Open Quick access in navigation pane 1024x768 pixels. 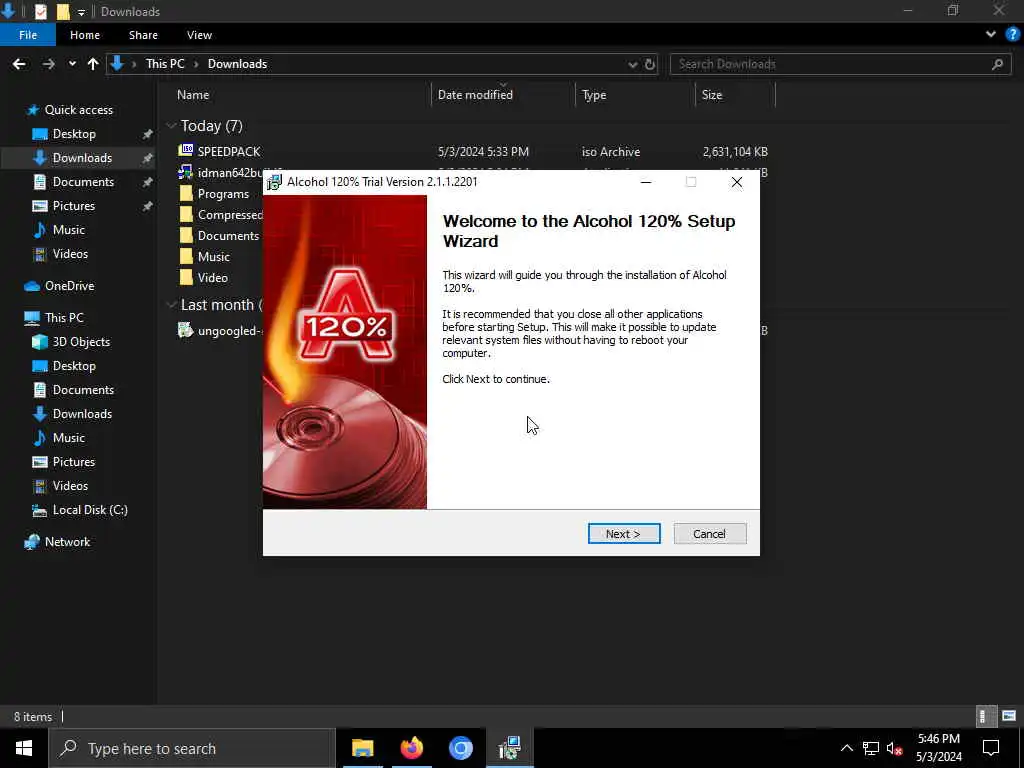tap(78, 110)
